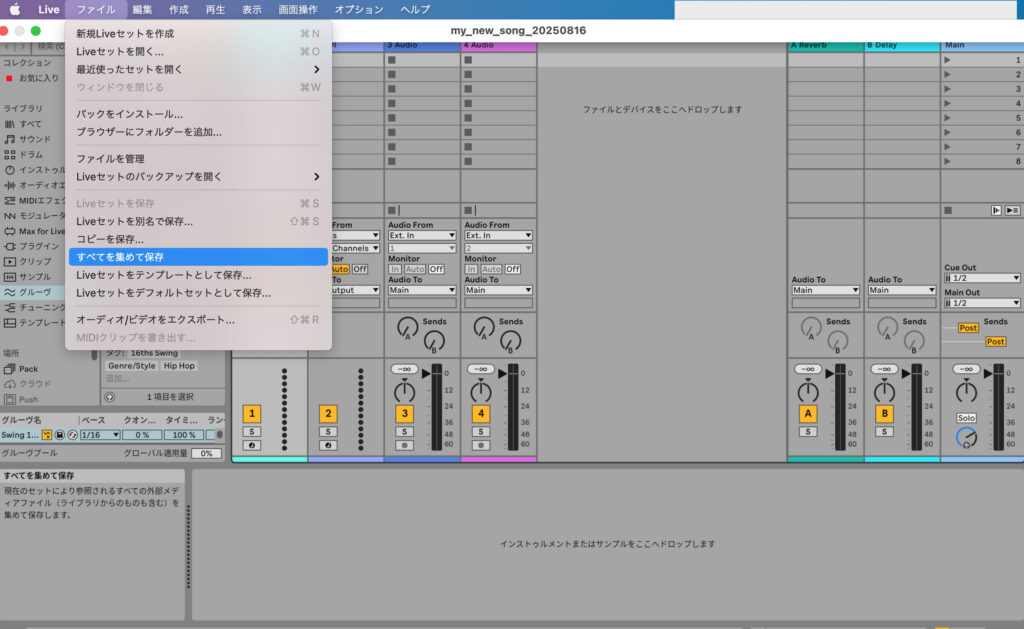The image size is (1024, 629).
Task: Open groove base 1/16 dropdown
Action: click(x=100, y=435)
